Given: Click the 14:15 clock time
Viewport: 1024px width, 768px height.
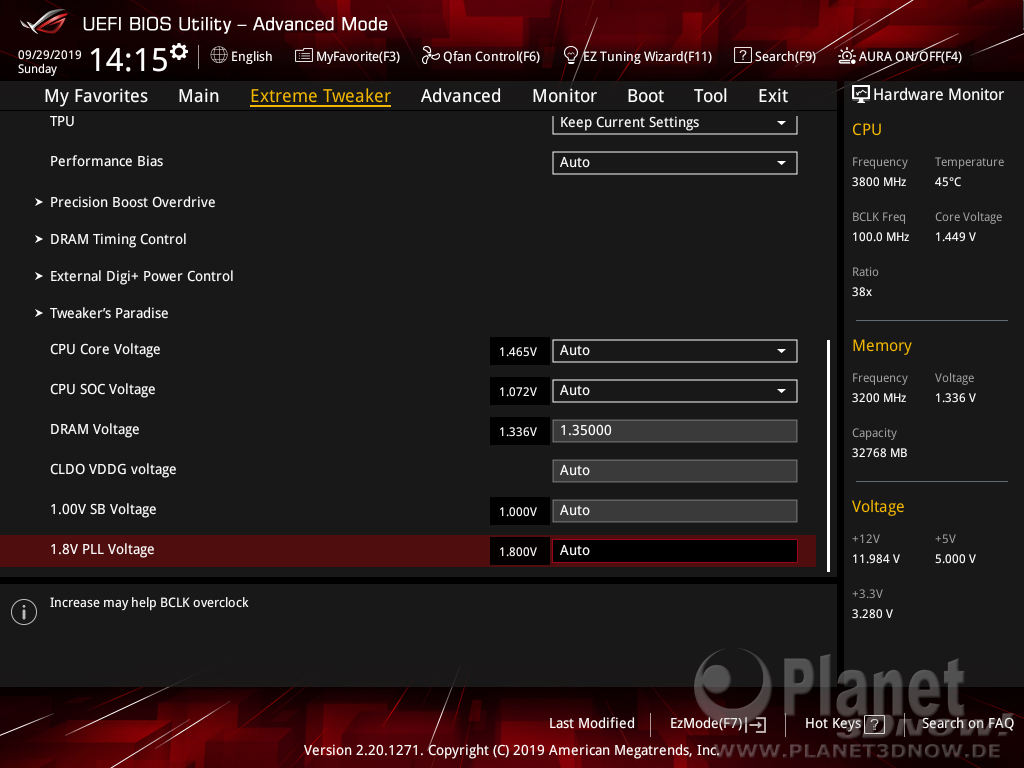Looking at the screenshot, I should pos(129,60).
